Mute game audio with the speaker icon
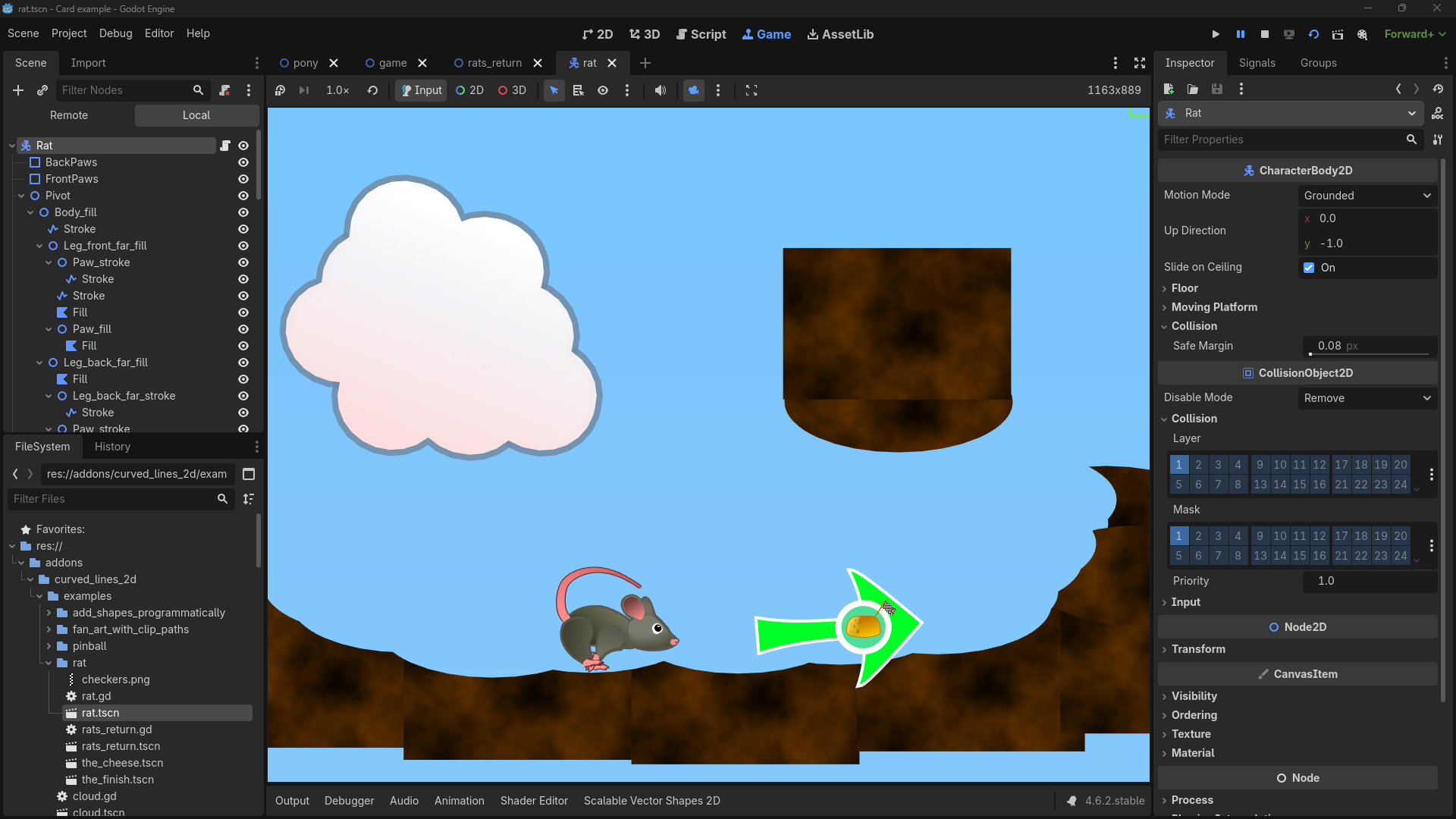This screenshot has height=819, width=1456. click(x=661, y=90)
